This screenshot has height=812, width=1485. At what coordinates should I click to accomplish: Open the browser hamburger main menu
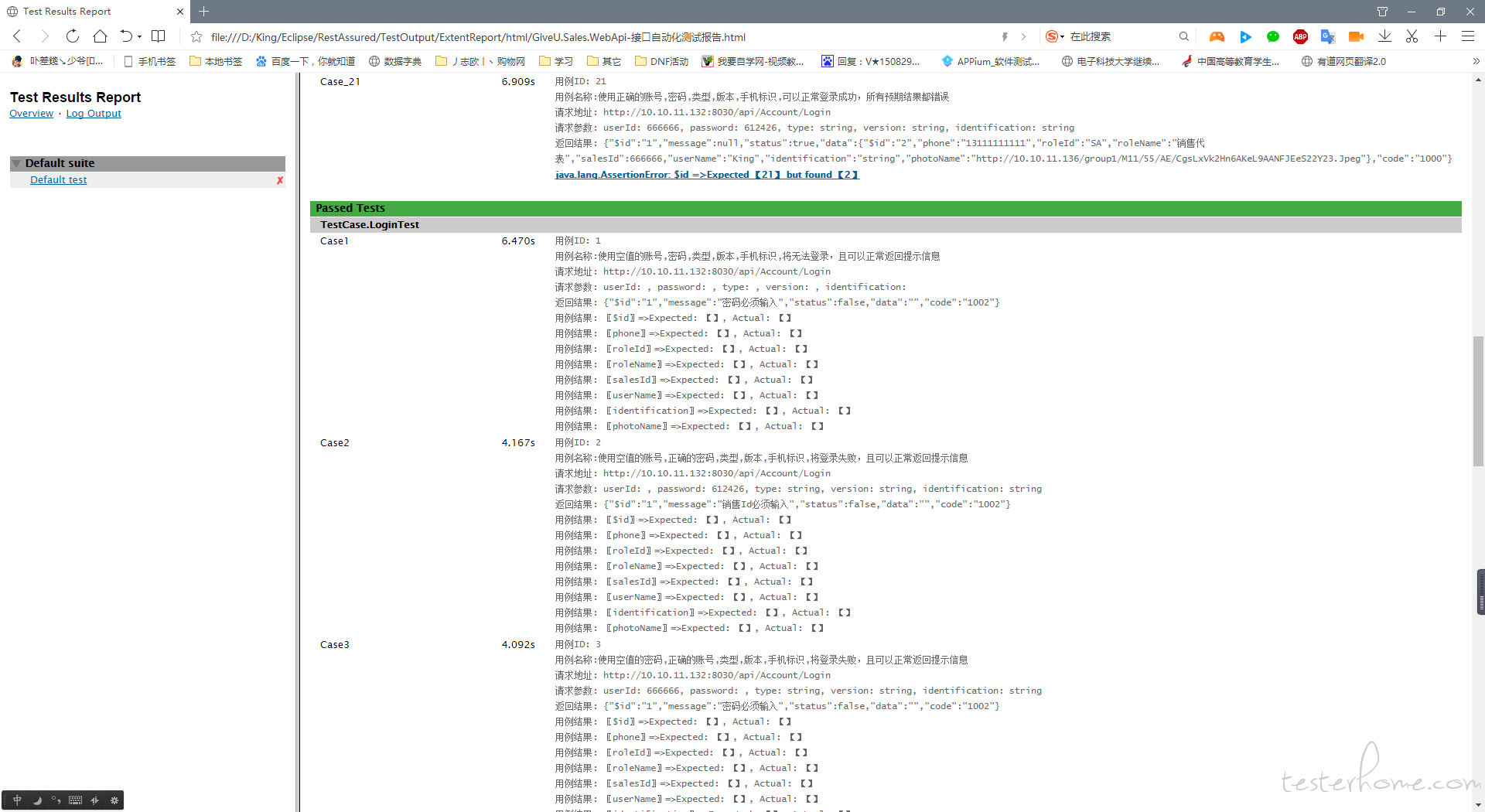pyautogui.click(x=1467, y=36)
